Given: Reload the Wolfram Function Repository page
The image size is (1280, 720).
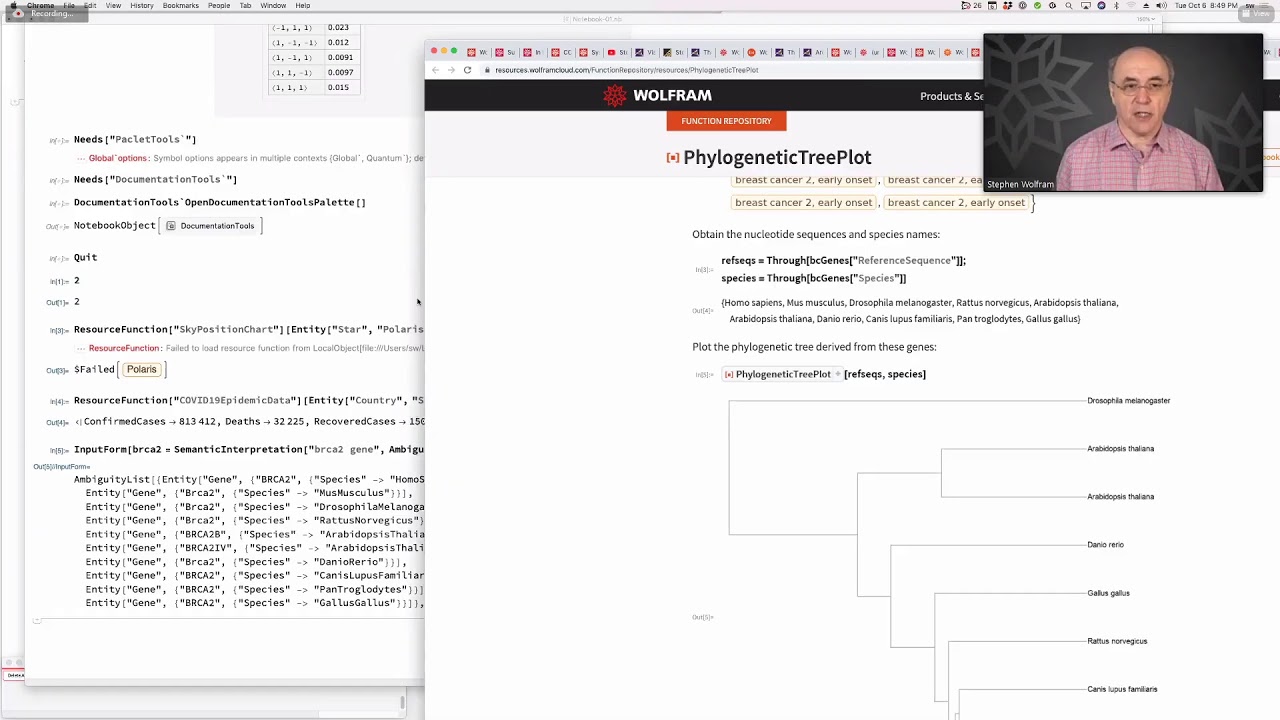Looking at the screenshot, I should point(467,70).
